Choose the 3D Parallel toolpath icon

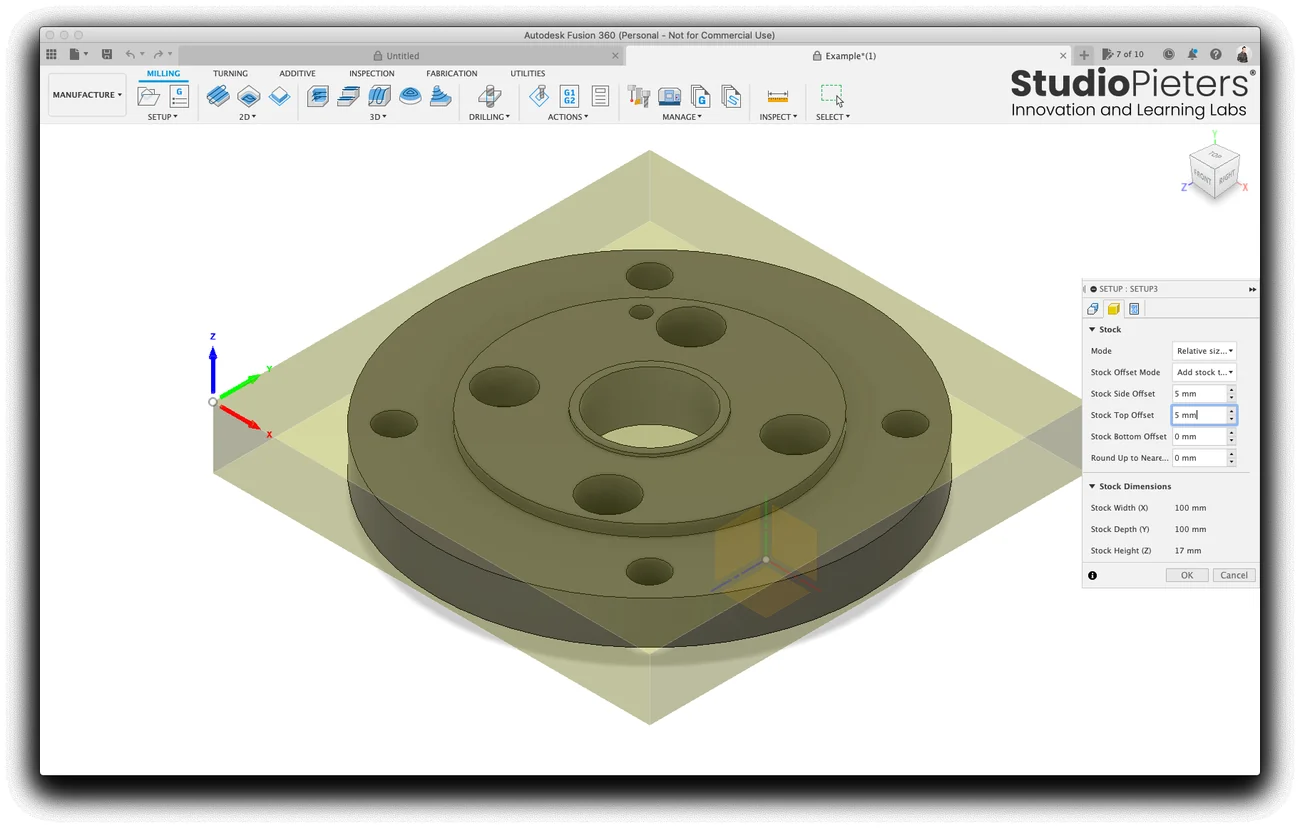(x=380, y=96)
